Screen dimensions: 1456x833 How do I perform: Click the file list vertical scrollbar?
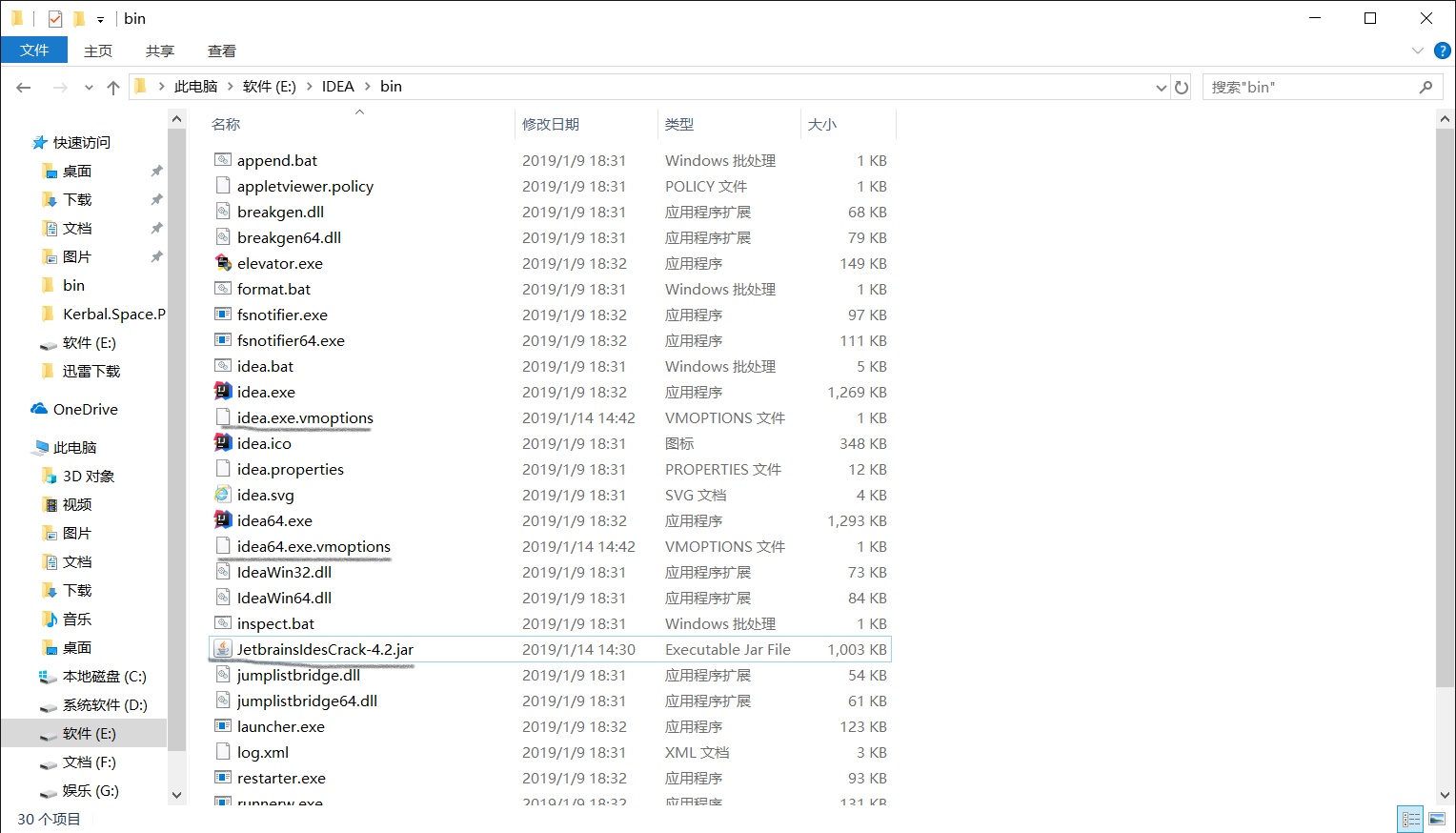[x=1444, y=410]
